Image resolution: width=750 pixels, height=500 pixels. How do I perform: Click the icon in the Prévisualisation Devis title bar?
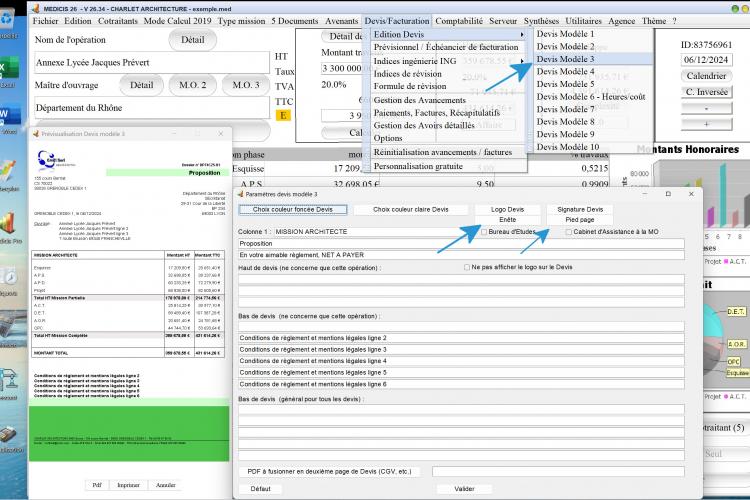point(36,134)
